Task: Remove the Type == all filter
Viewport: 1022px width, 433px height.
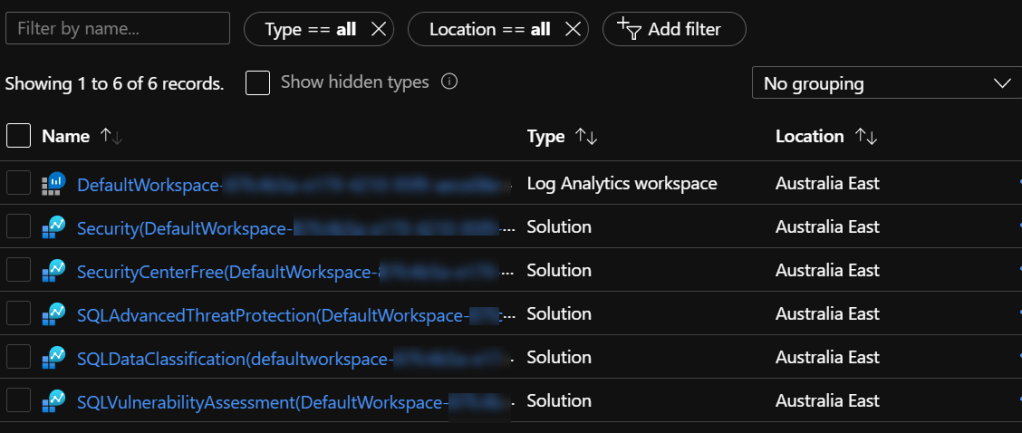Action: pos(378,30)
